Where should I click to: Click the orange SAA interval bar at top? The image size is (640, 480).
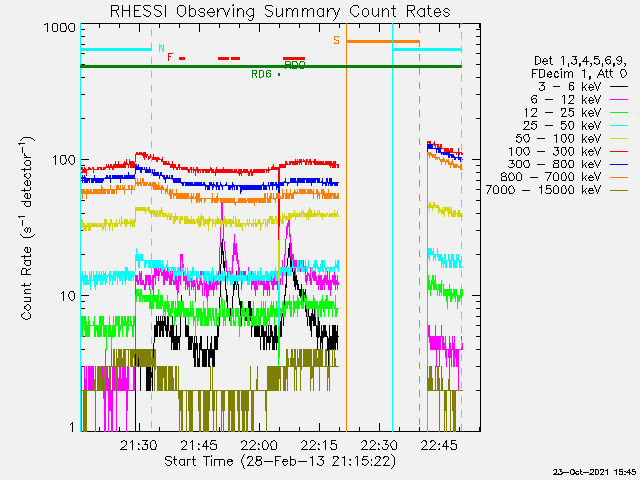(383, 41)
